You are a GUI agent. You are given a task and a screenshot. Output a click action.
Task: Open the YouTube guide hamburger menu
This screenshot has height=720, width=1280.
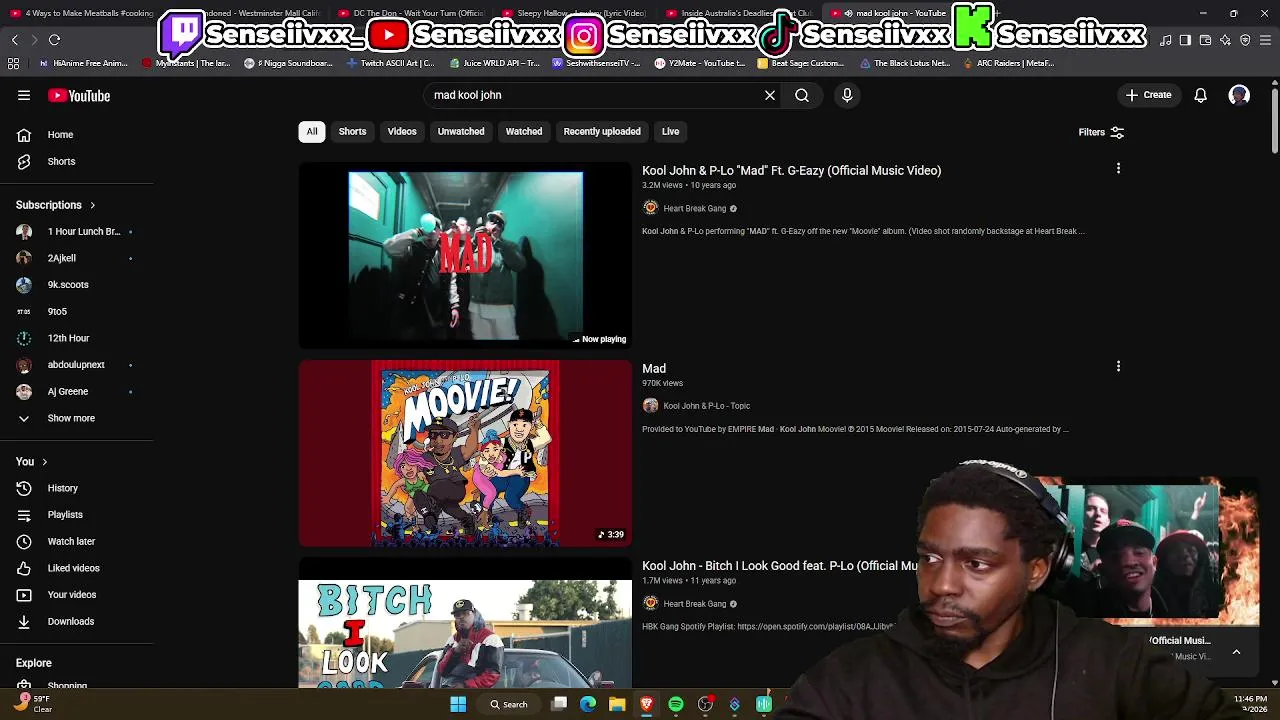24,95
